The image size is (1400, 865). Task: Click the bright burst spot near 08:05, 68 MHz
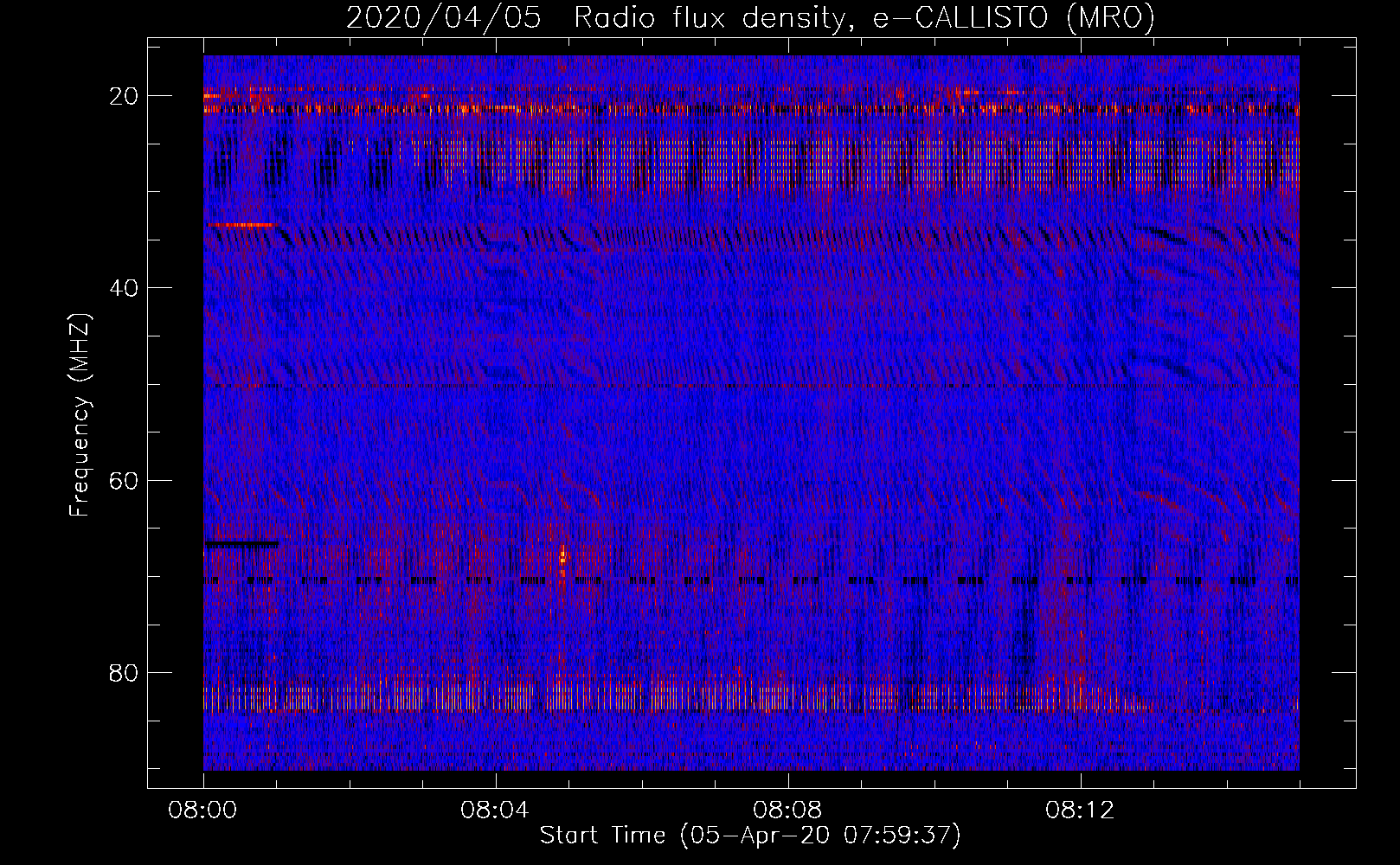pyautogui.click(x=562, y=558)
